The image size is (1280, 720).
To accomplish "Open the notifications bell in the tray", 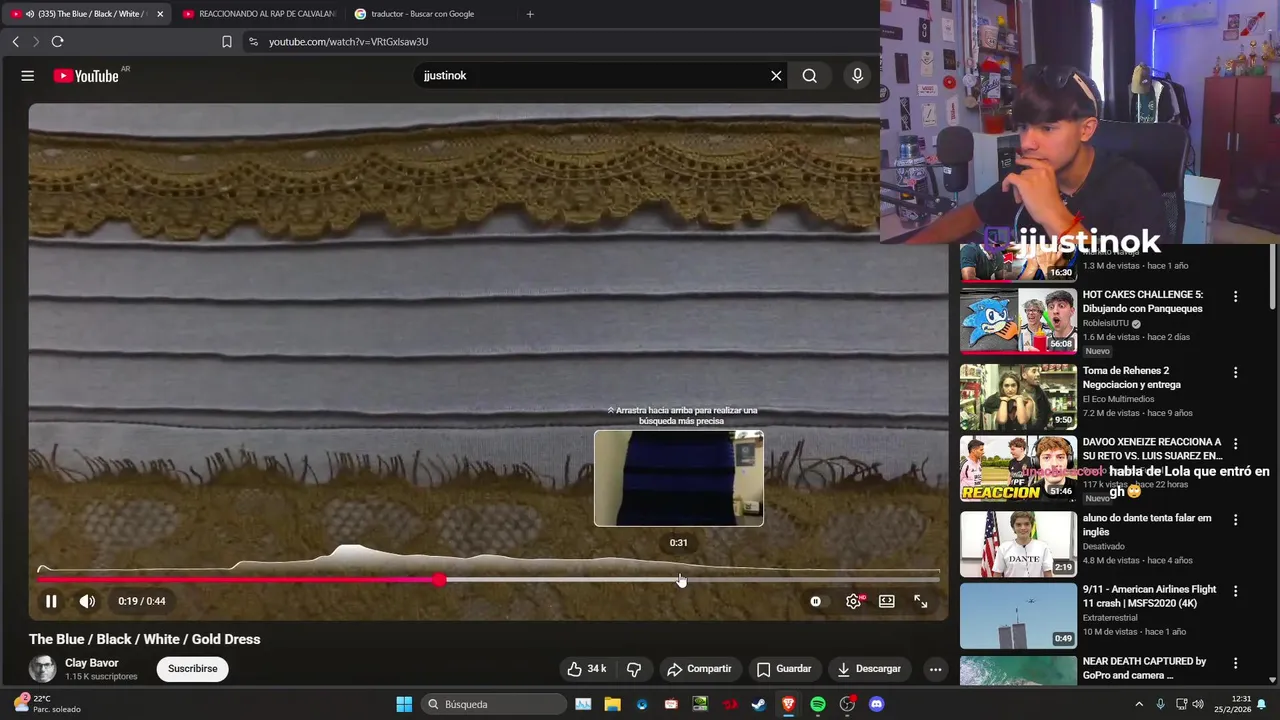I will click(1261, 704).
